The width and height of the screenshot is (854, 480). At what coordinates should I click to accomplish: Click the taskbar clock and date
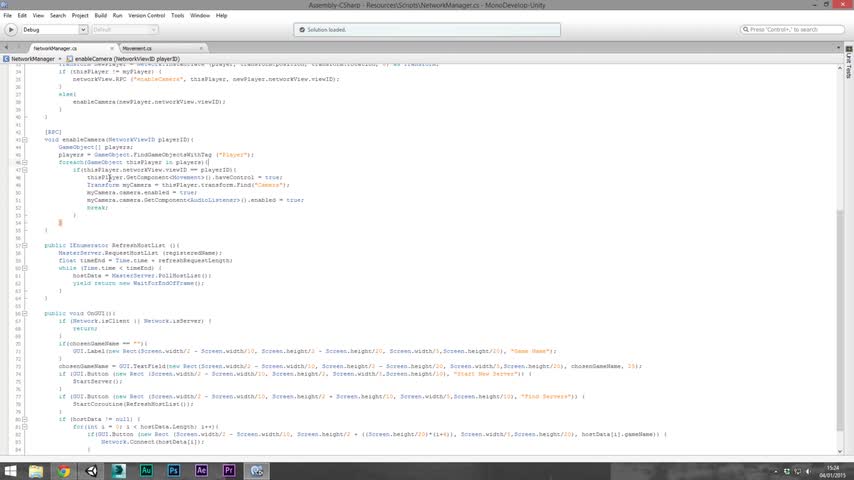(x=833, y=471)
